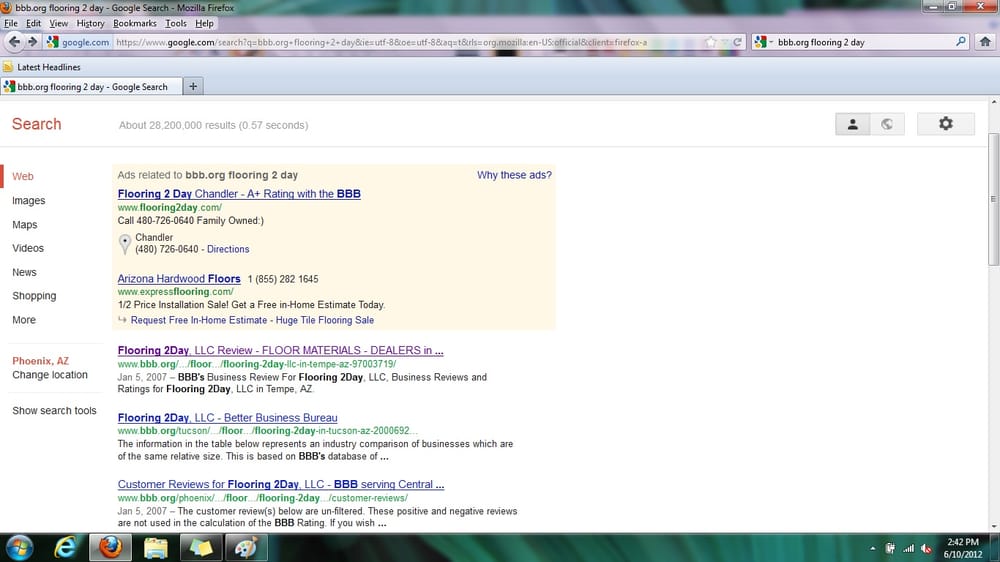
Task: Open the Tools menu
Action: (175, 24)
